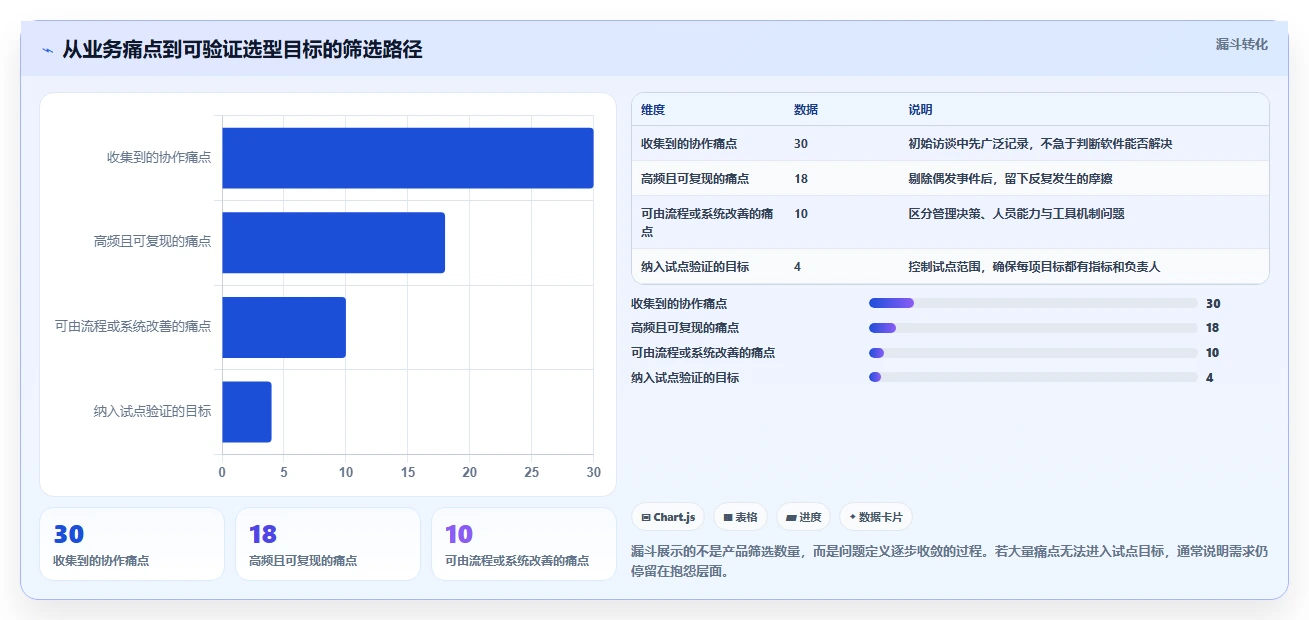This screenshot has height=620, width=1309.
Task: Click the x-axis tick label 20
Action: pos(470,472)
